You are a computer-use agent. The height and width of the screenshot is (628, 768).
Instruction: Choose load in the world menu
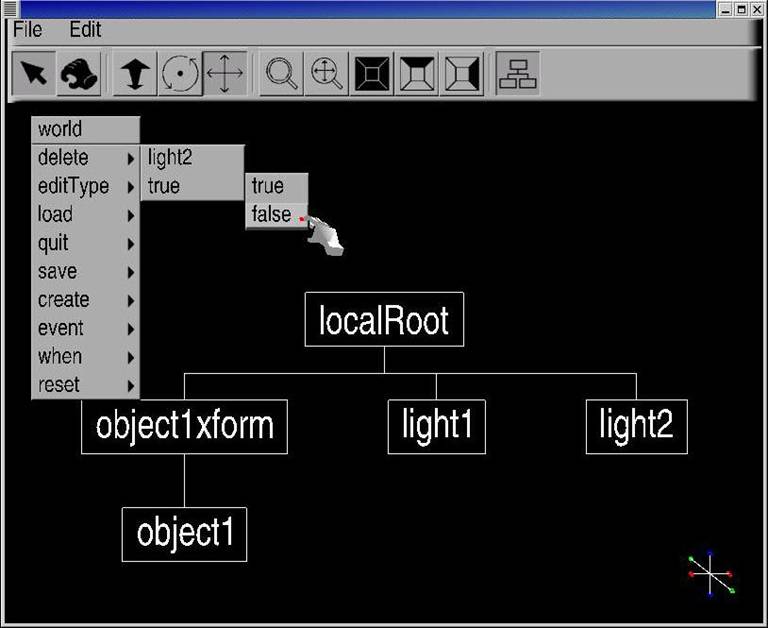[x=86, y=215]
